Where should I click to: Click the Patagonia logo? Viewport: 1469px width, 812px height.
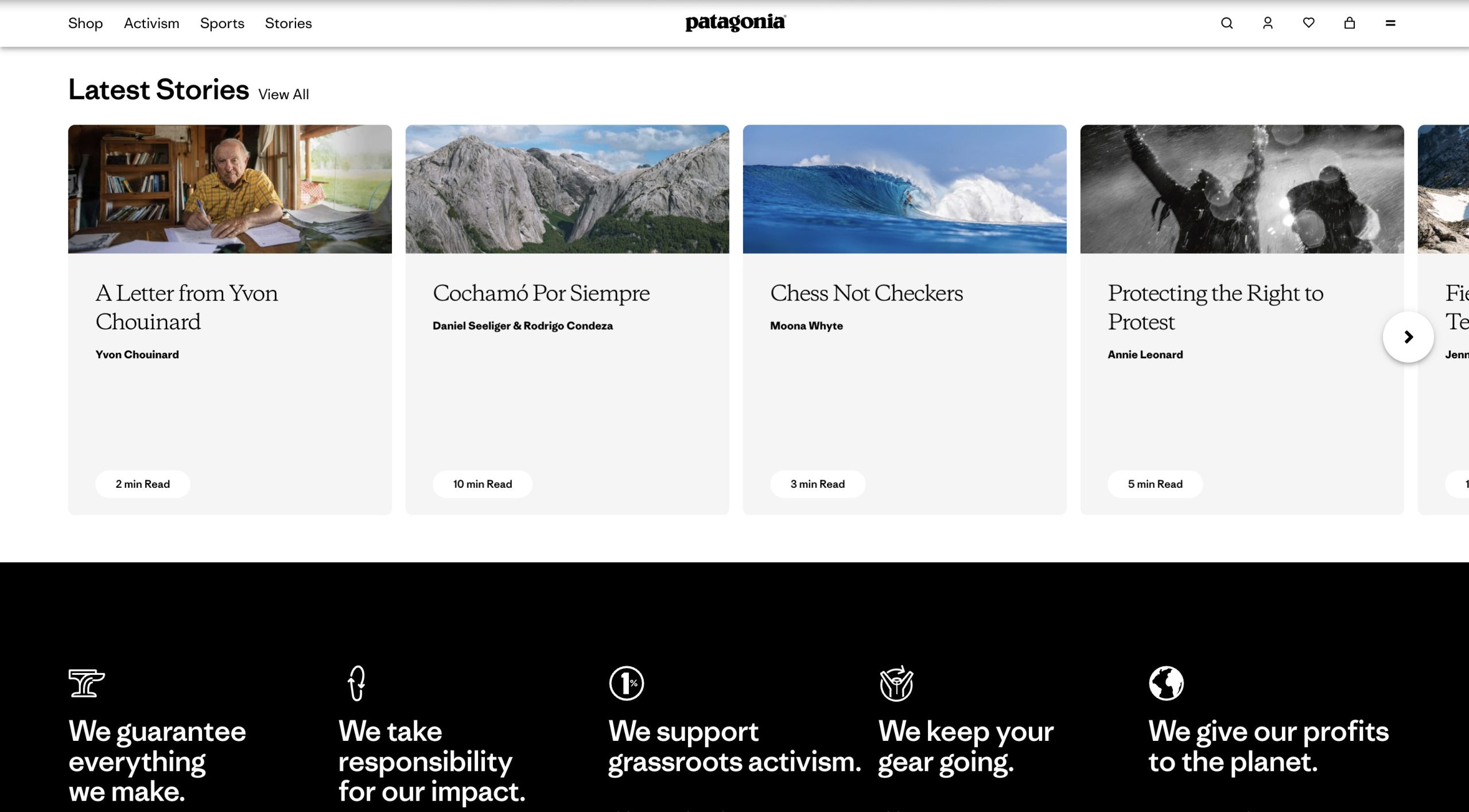(x=735, y=23)
